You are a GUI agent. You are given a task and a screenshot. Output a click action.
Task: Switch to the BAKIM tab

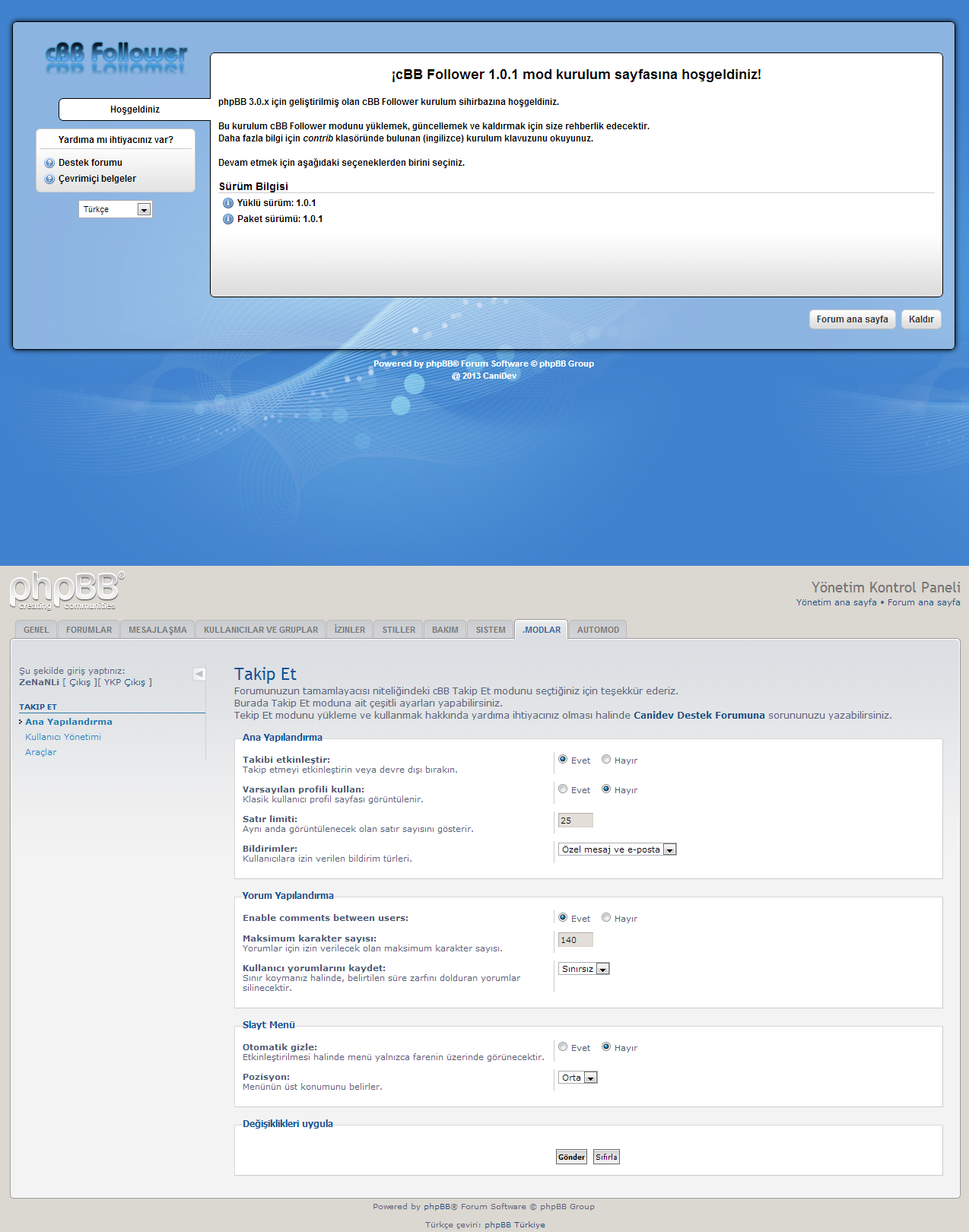pyautogui.click(x=445, y=630)
